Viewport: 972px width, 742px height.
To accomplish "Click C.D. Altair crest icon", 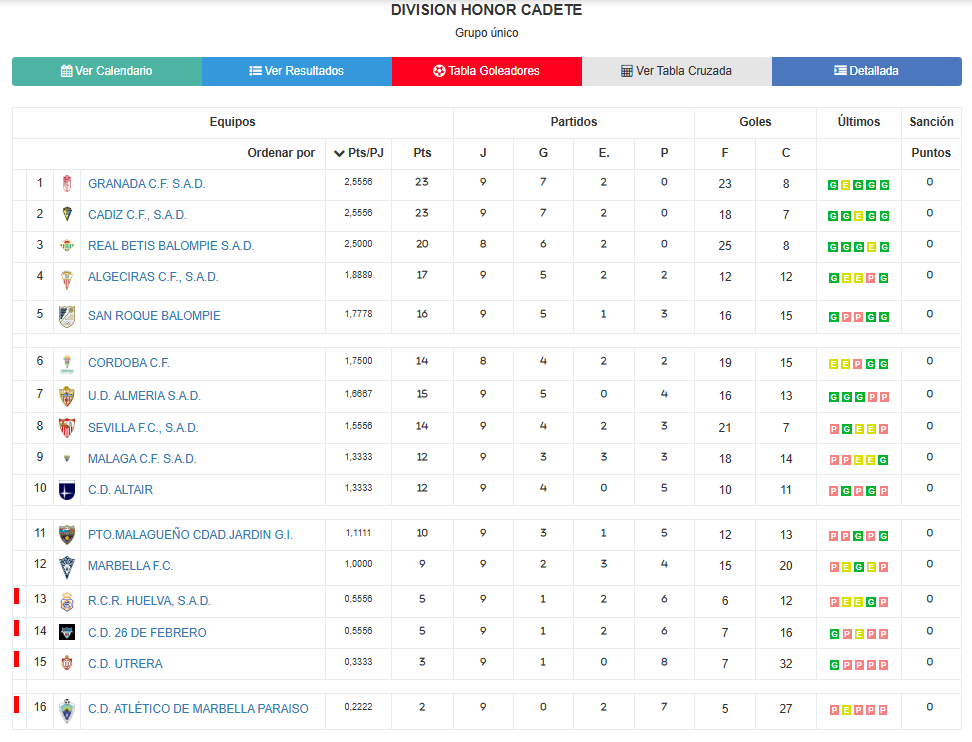I will click(67, 490).
